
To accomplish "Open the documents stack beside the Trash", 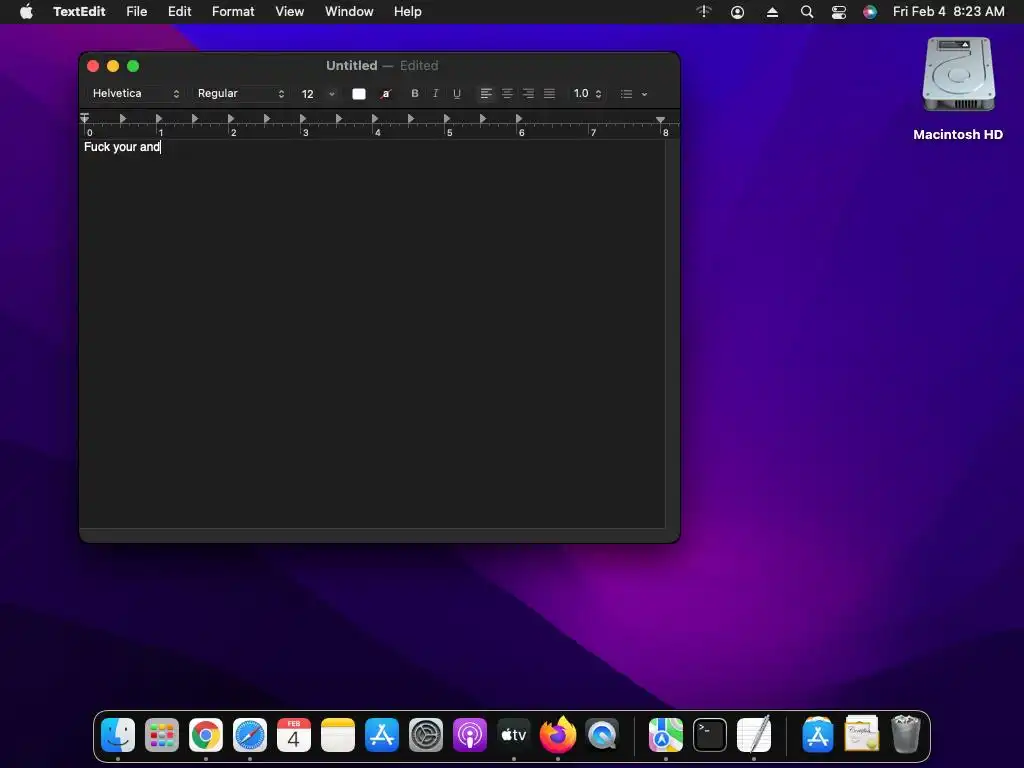I will [x=861, y=734].
